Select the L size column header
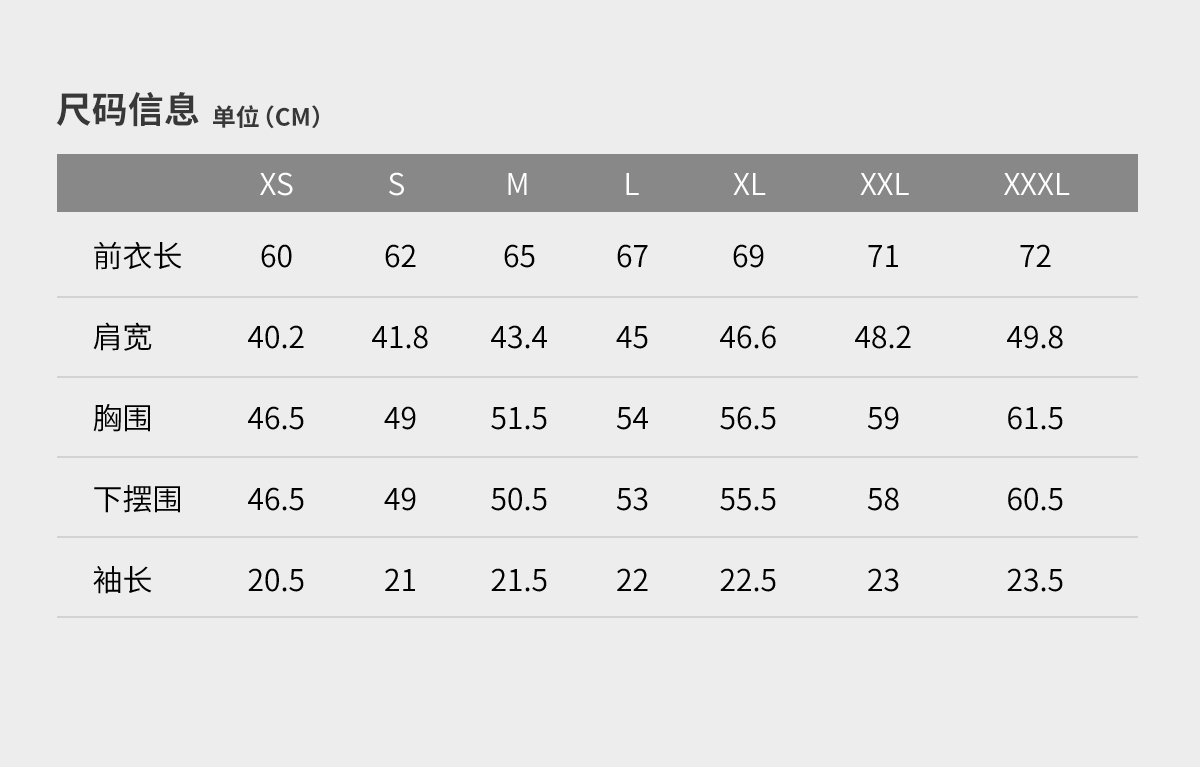Image resolution: width=1200 pixels, height=767 pixels. [631, 184]
